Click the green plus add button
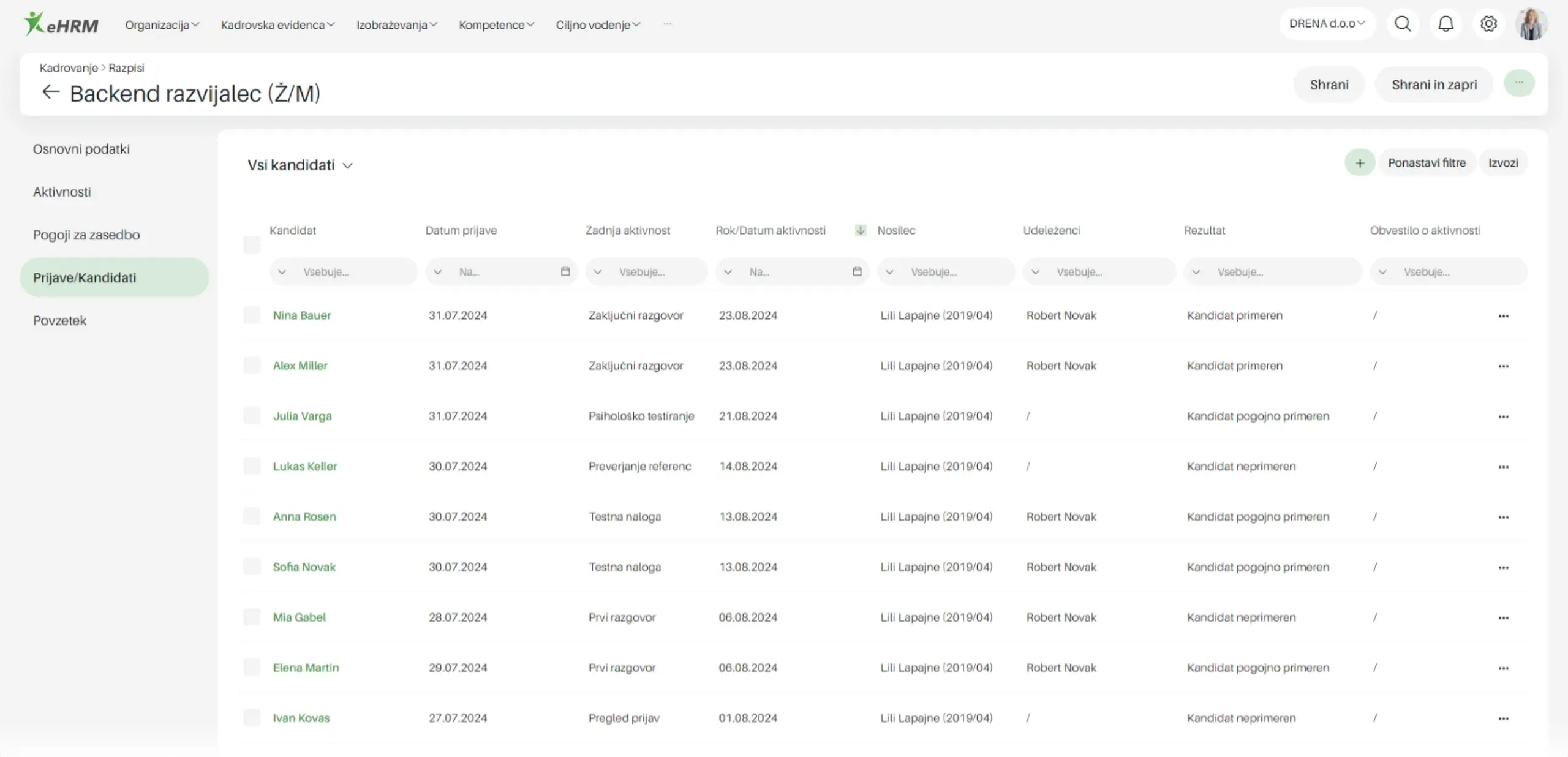Viewport: 1568px width, 757px height. 1360,163
